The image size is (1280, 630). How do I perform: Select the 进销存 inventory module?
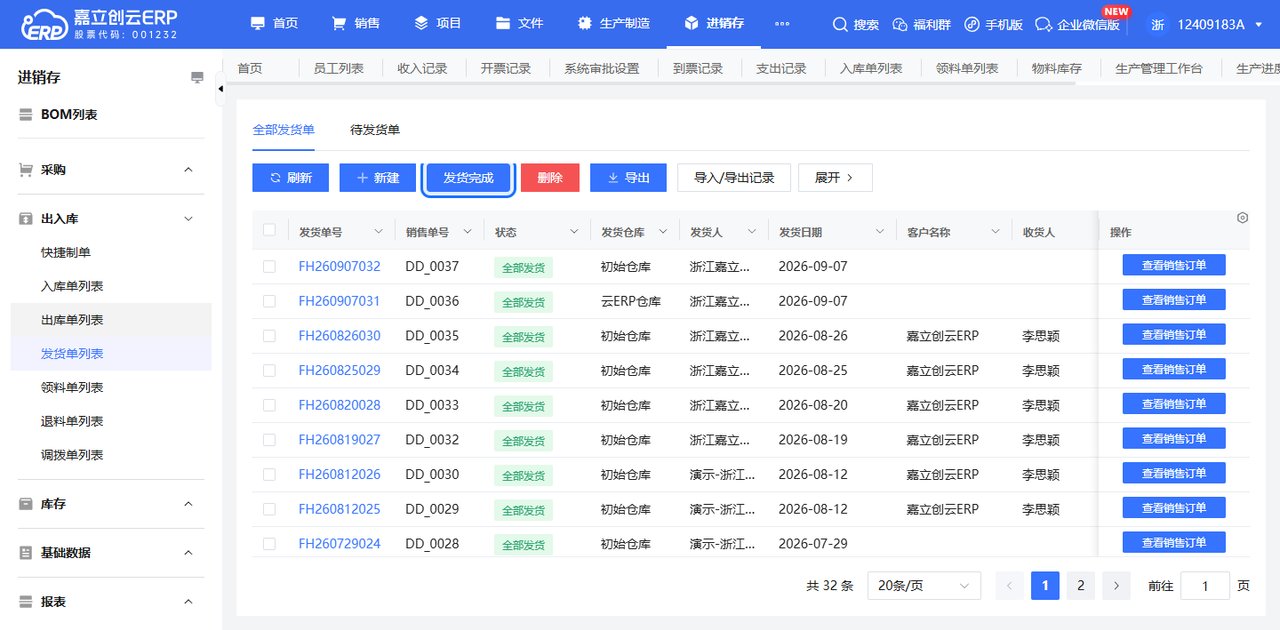pos(714,23)
